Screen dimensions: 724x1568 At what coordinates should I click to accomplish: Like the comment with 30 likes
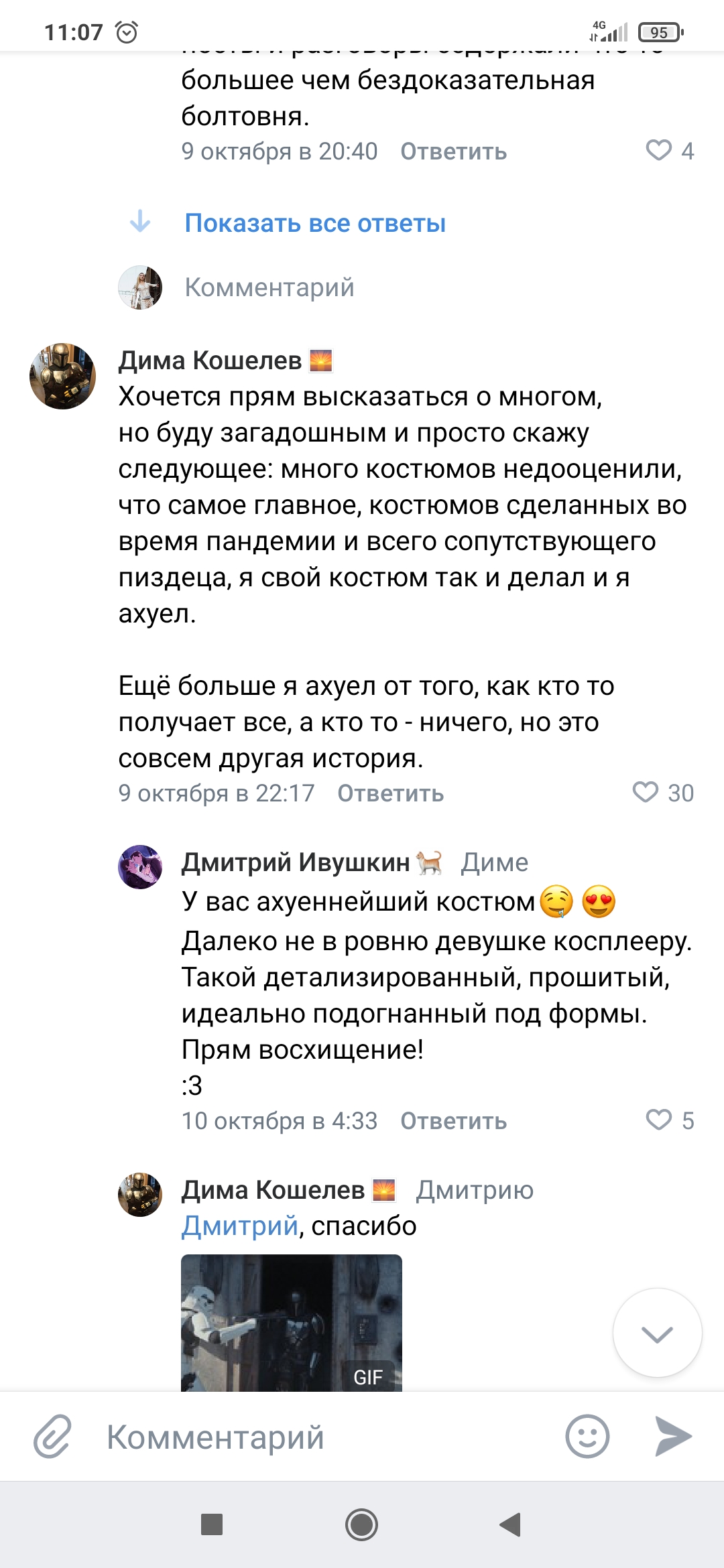(x=646, y=793)
